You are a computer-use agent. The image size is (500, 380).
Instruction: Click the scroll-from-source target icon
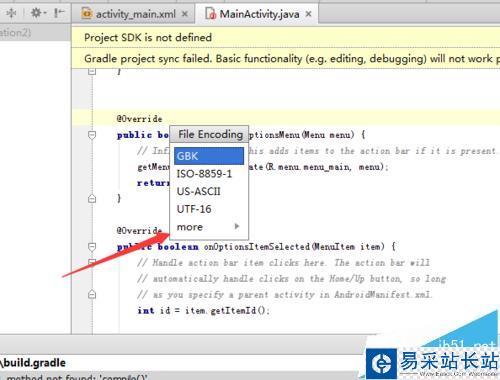[11, 13]
